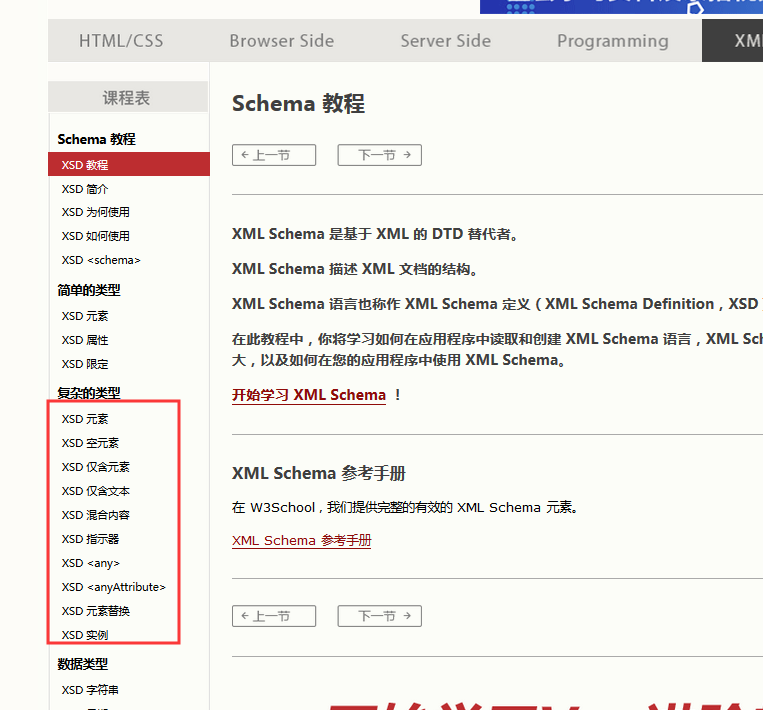Open the XSD <schema> lesson

pyautogui.click(x=101, y=260)
